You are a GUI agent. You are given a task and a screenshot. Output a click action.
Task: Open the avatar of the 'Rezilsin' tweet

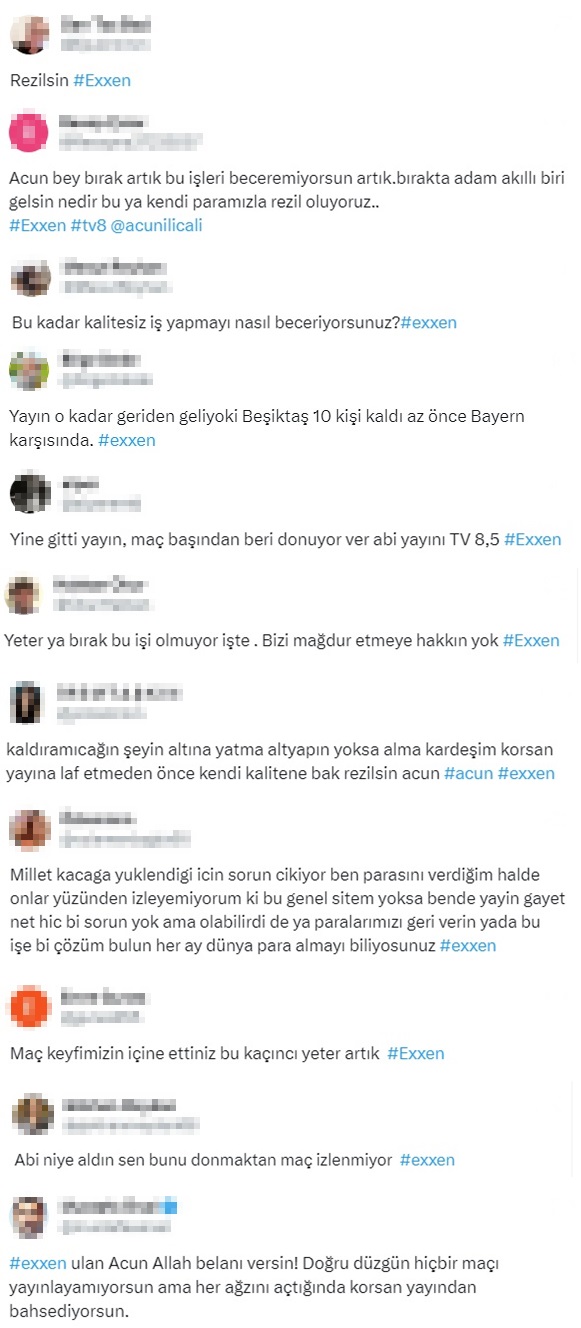tap(29, 32)
